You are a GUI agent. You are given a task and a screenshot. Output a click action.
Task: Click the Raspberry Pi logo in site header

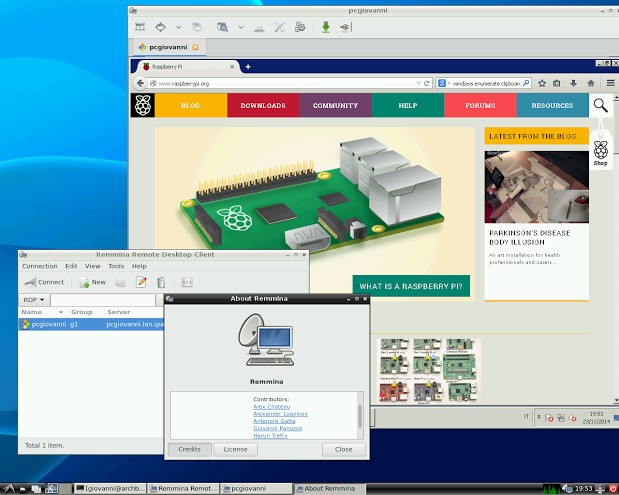143,105
